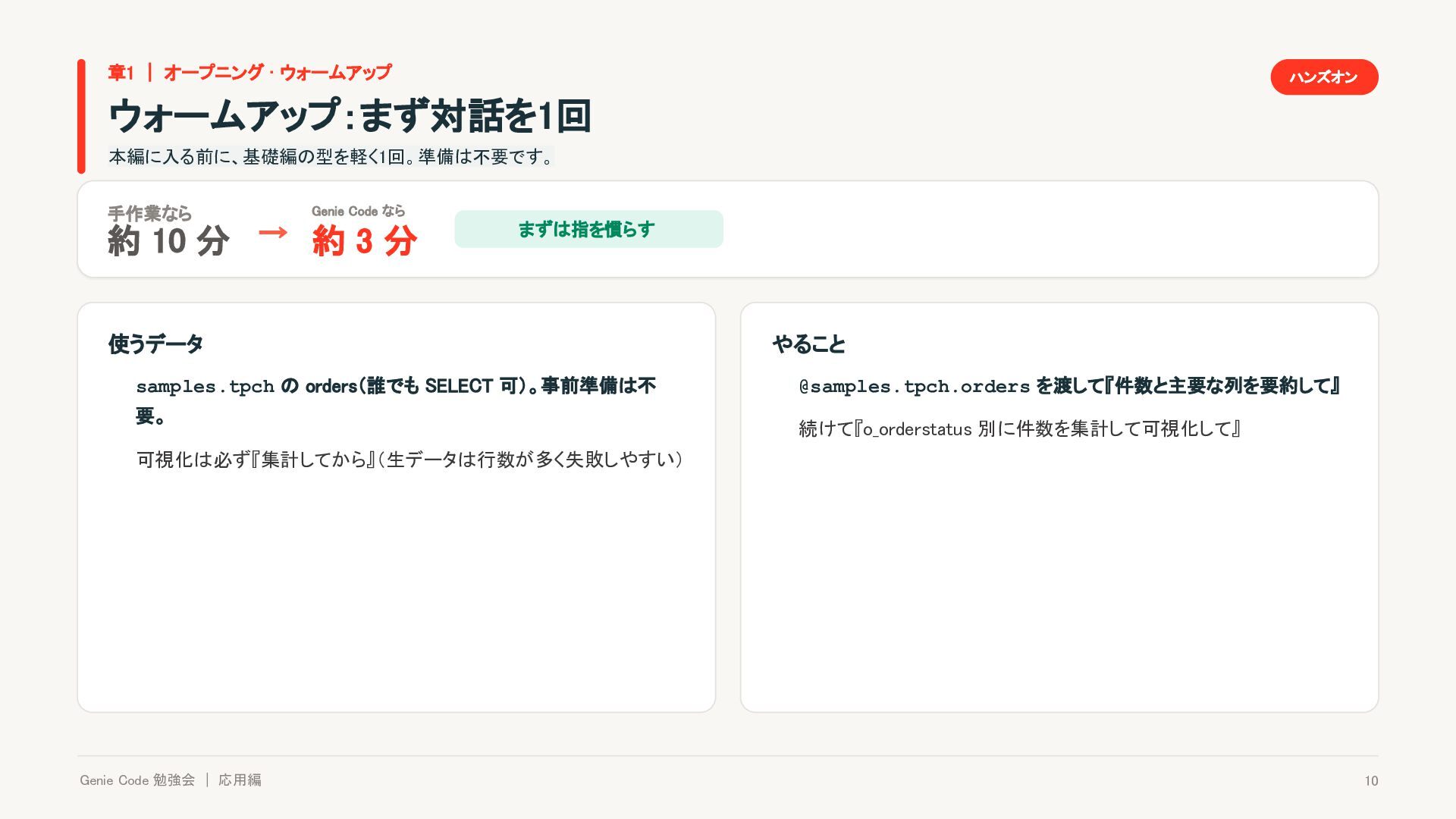Select the subtitle starting with 本編に入る前に
This screenshot has width=1456, height=819.
click(331, 156)
